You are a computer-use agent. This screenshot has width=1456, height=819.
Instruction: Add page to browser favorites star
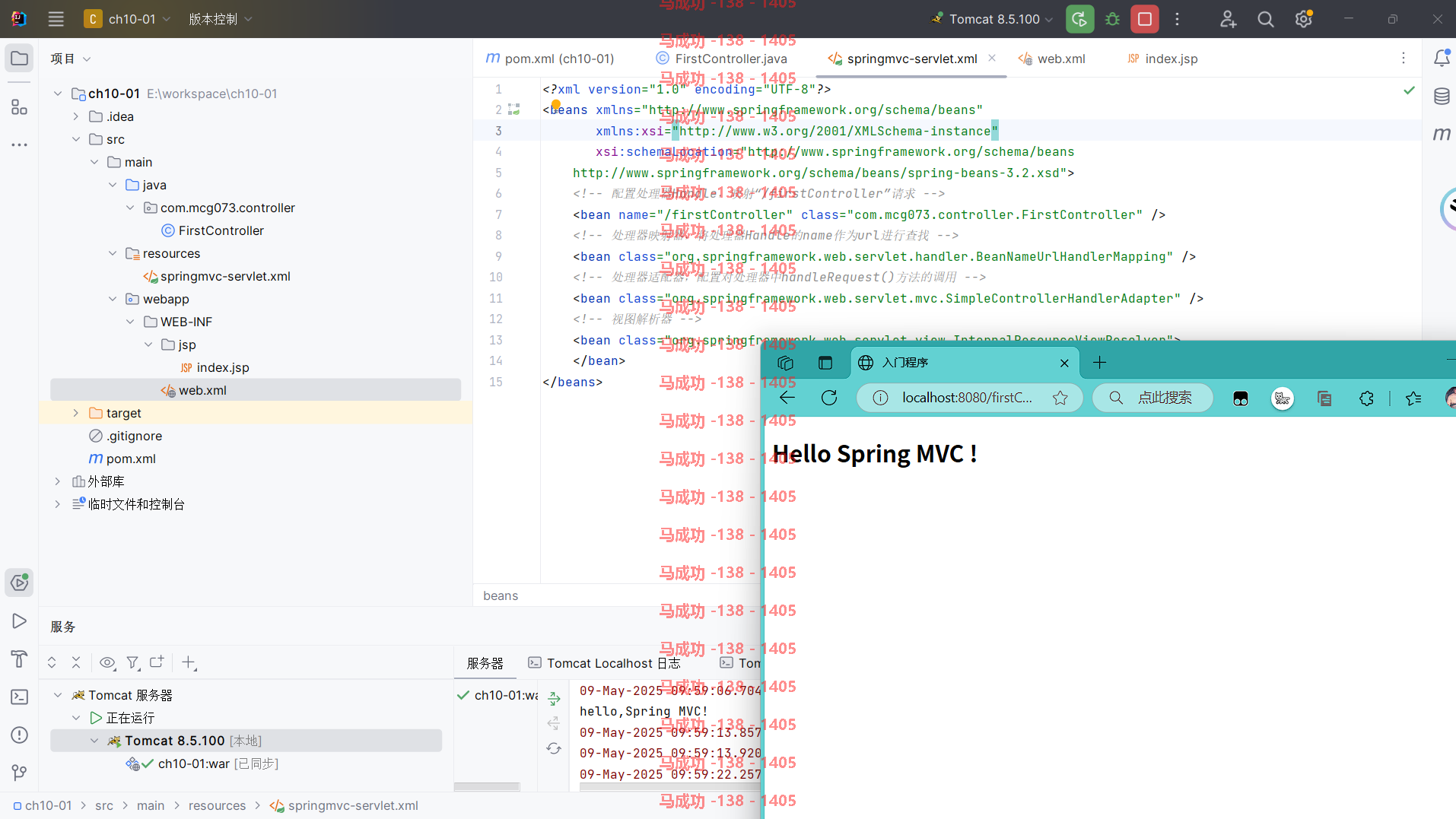(1060, 398)
